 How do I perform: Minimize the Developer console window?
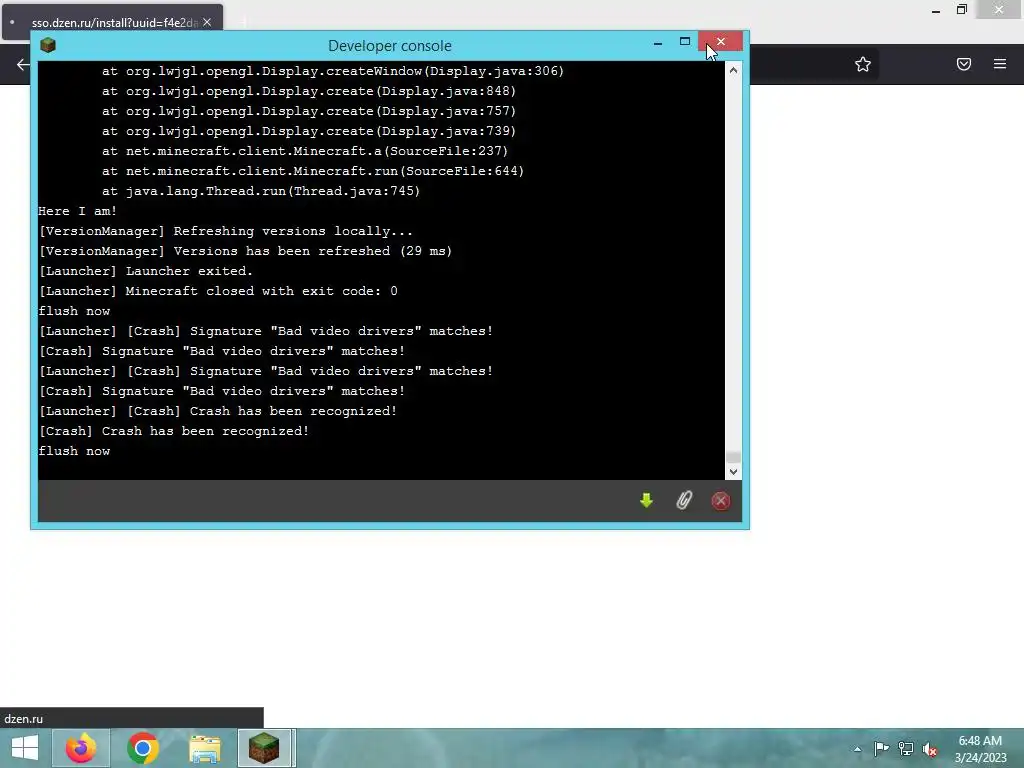[x=658, y=42]
